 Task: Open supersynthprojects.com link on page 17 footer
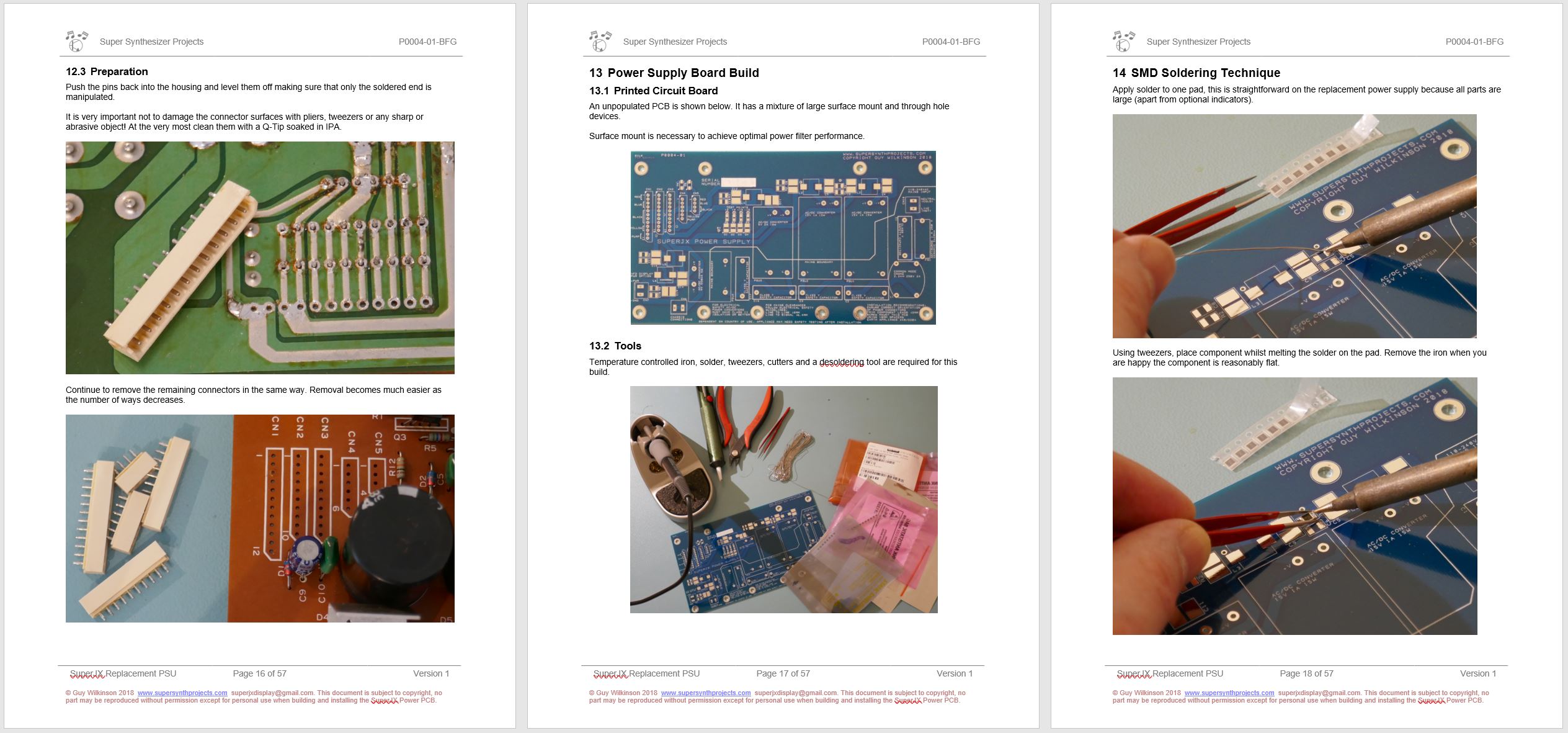(x=706, y=693)
